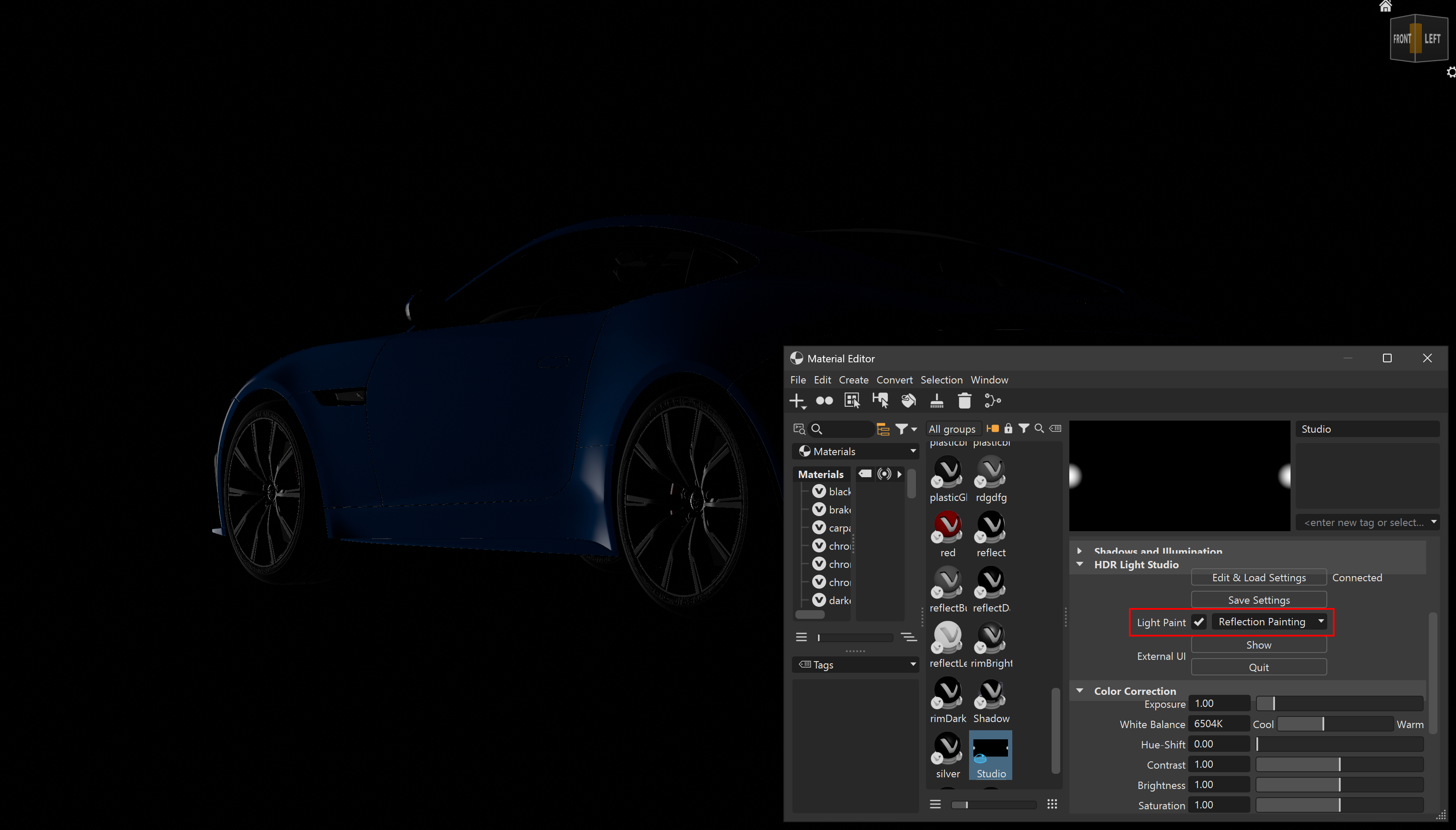
Task: Expand the Shadows and Illumination section
Action: 1081,551
